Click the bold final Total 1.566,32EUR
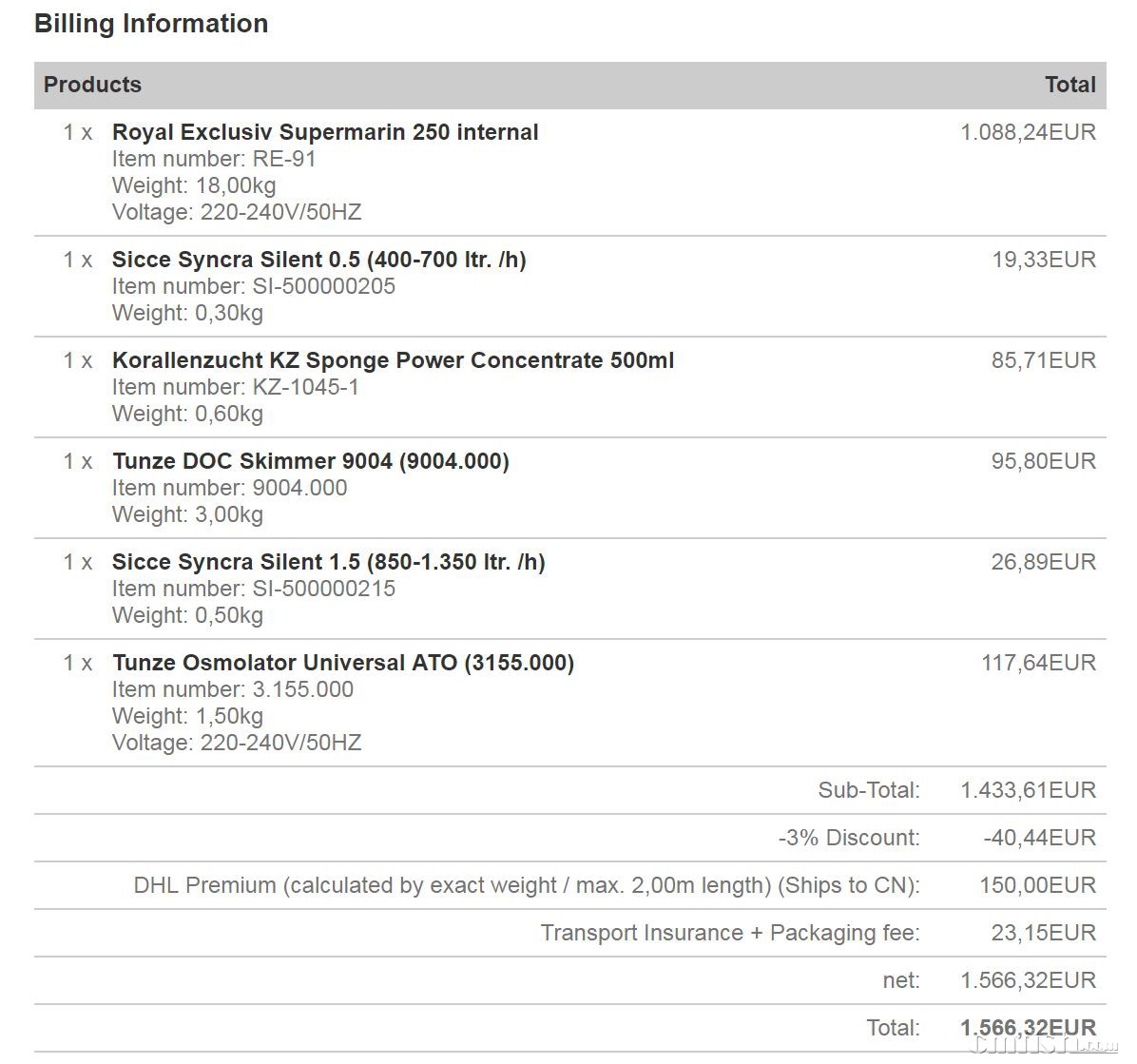 tap(1028, 1028)
